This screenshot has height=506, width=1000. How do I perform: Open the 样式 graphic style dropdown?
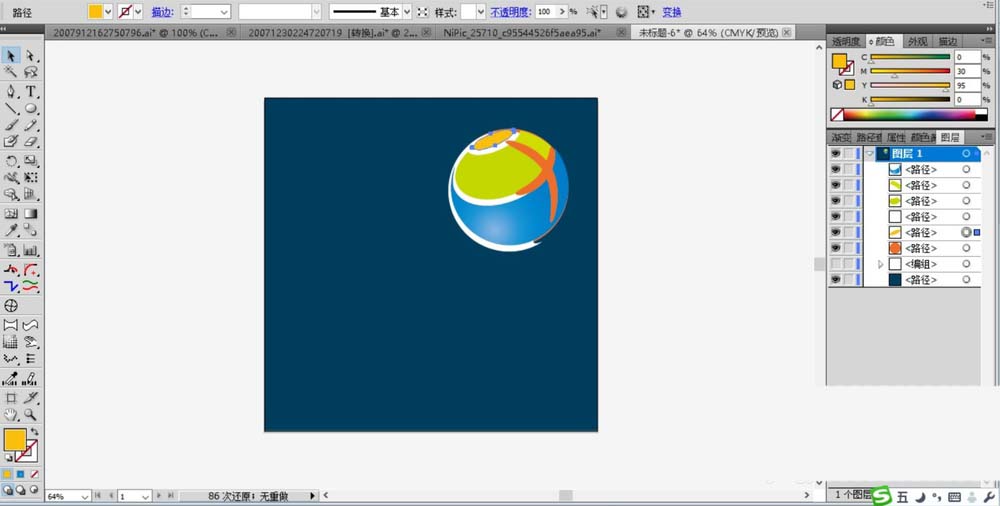pyautogui.click(x=481, y=11)
